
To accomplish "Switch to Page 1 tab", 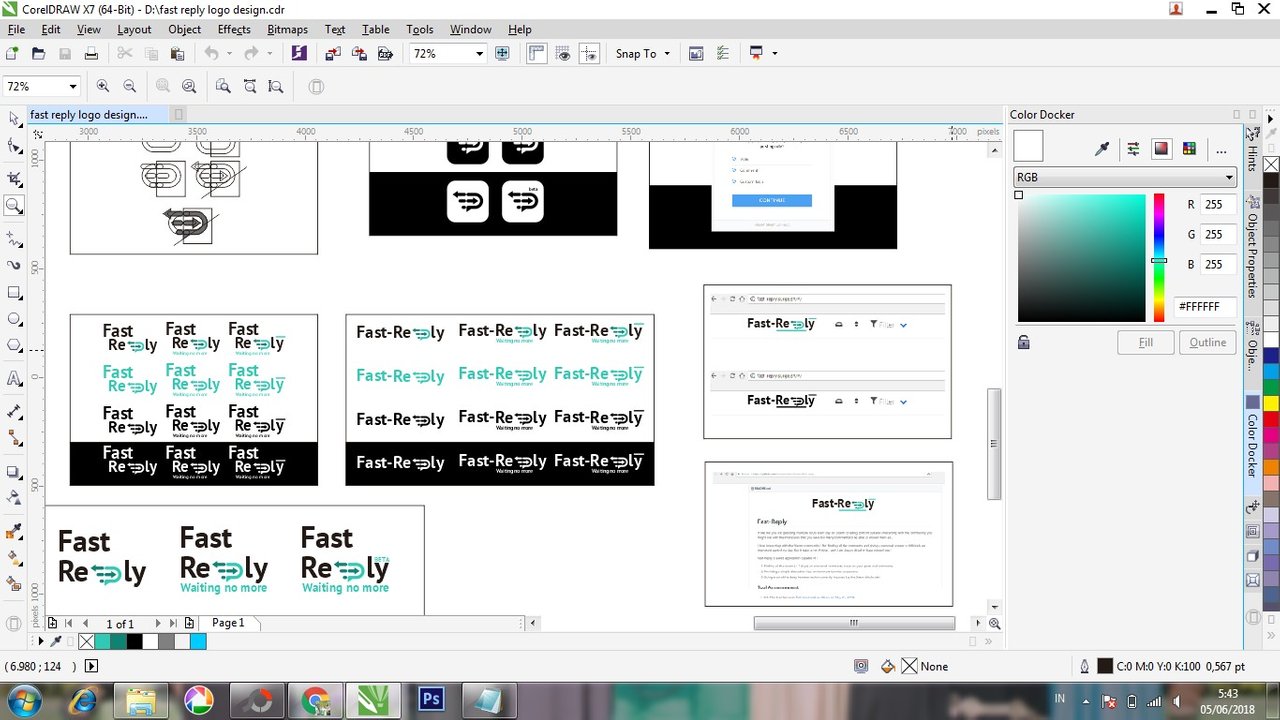I will click(228, 623).
